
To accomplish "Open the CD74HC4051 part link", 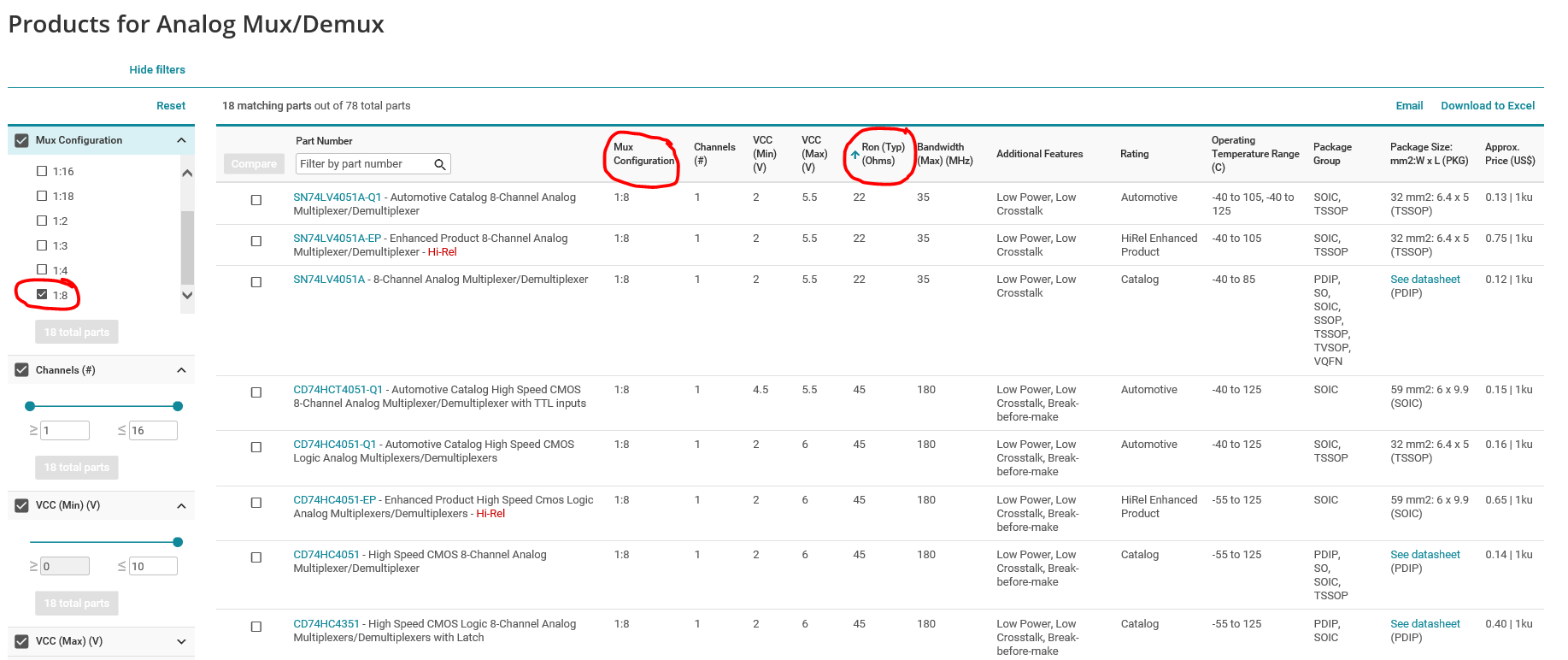I will click(326, 555).
